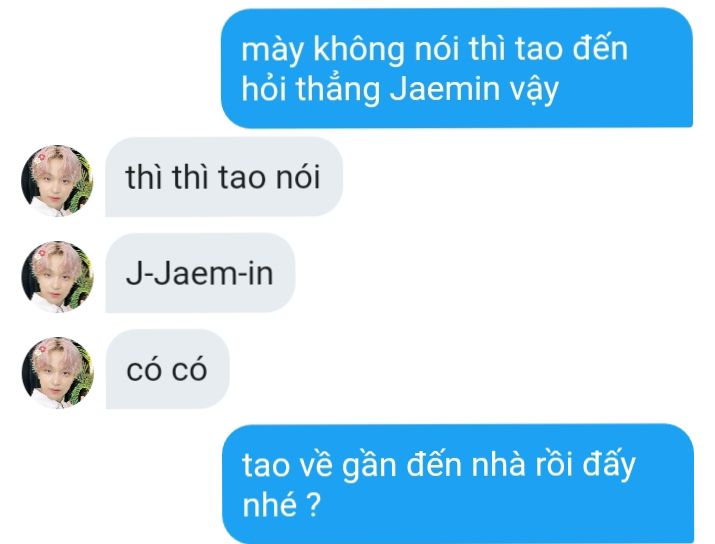View sender profile photo of the first gray reply

tap(57, 181)
